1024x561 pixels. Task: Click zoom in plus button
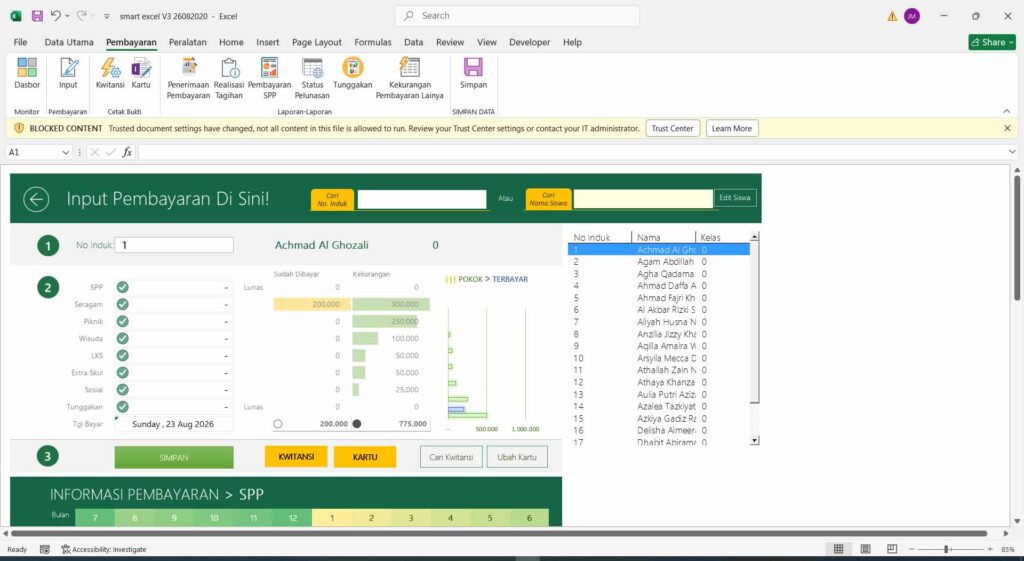pyautogui.click(x=990, y=549)
